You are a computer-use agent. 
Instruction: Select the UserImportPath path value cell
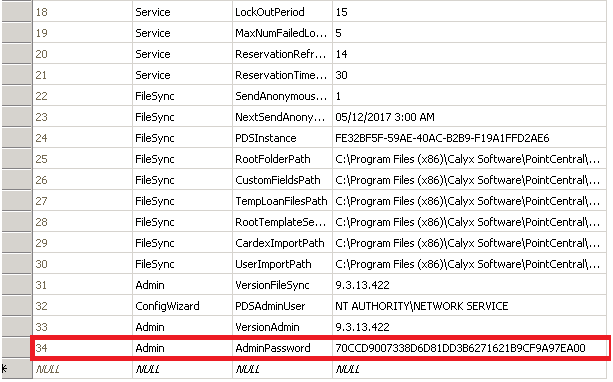tap(470, 264)
